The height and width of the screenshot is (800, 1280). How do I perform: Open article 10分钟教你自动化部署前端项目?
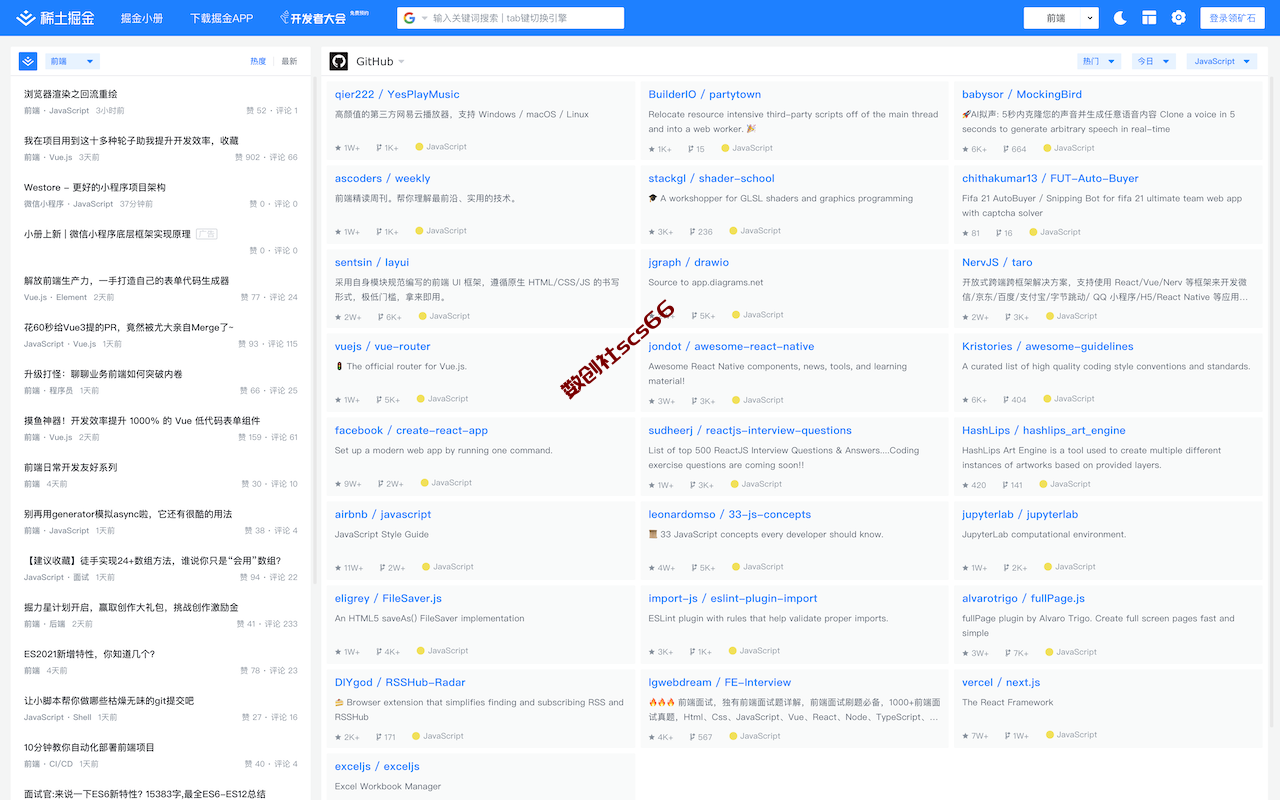[89, 747]
